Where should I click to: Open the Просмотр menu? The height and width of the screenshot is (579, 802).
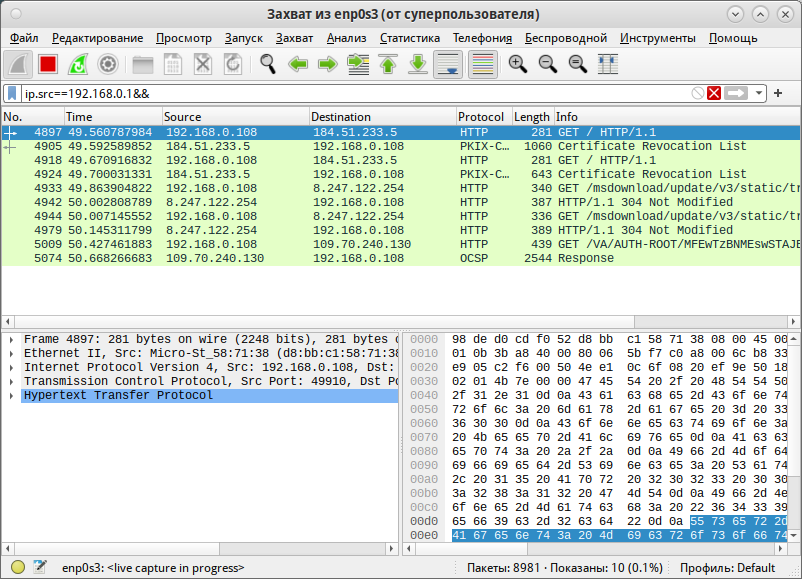184,38
